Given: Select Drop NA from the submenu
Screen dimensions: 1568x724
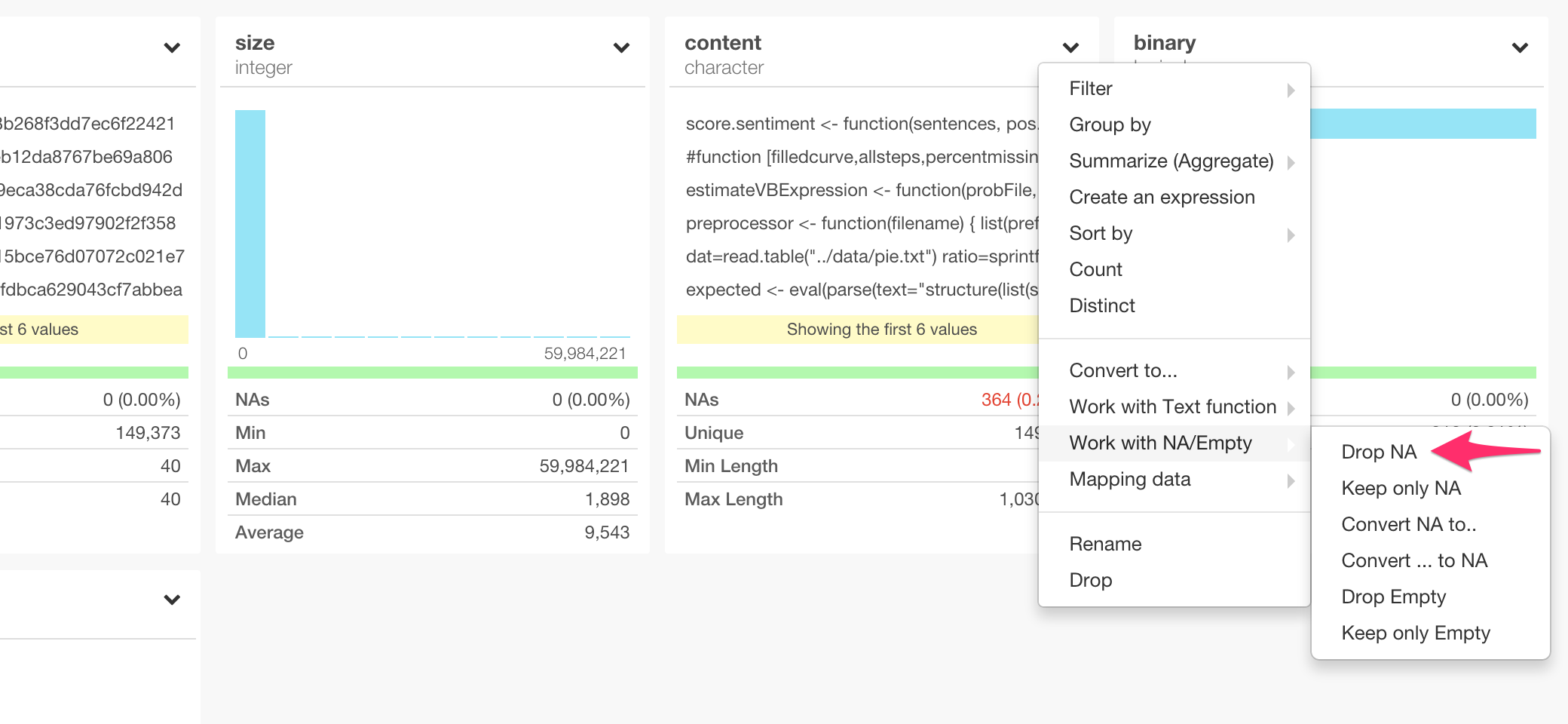Looking at the screenshot, I should [x=1378, y=452].
